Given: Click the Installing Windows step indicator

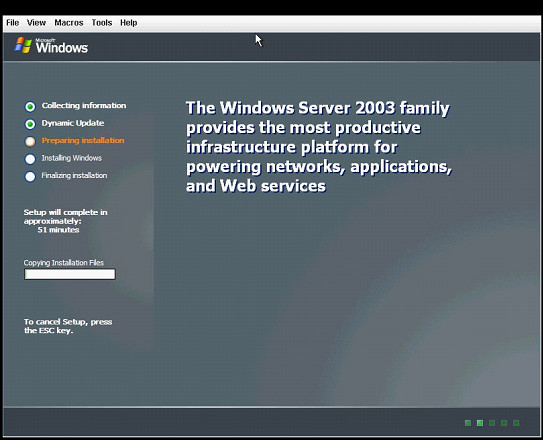Looking at the screenshot, I should [x=30, y=159].
